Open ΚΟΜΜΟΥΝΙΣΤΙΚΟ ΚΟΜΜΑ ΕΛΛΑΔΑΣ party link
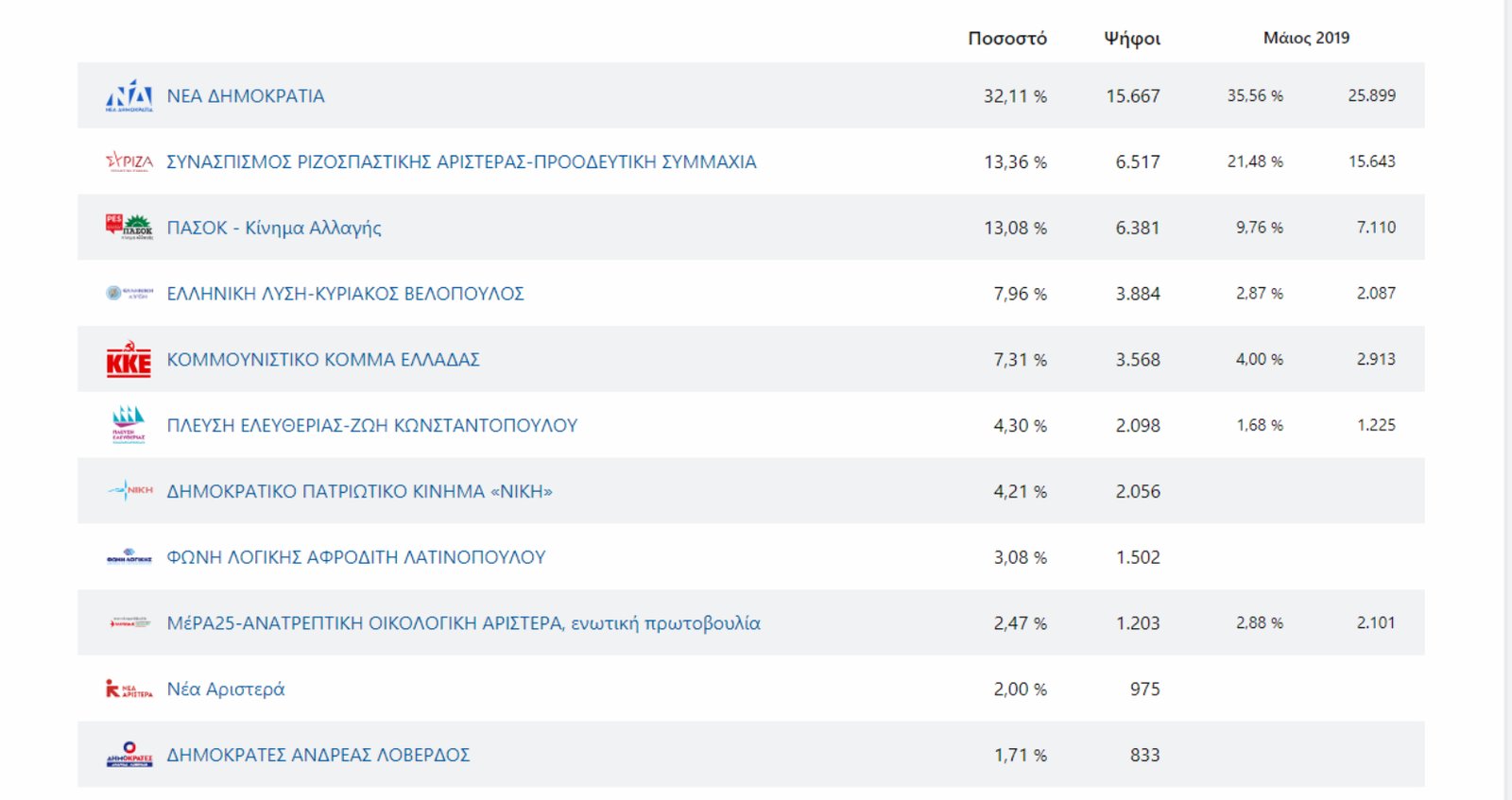This screenshot has width=1512, height=800. (323, 360)
